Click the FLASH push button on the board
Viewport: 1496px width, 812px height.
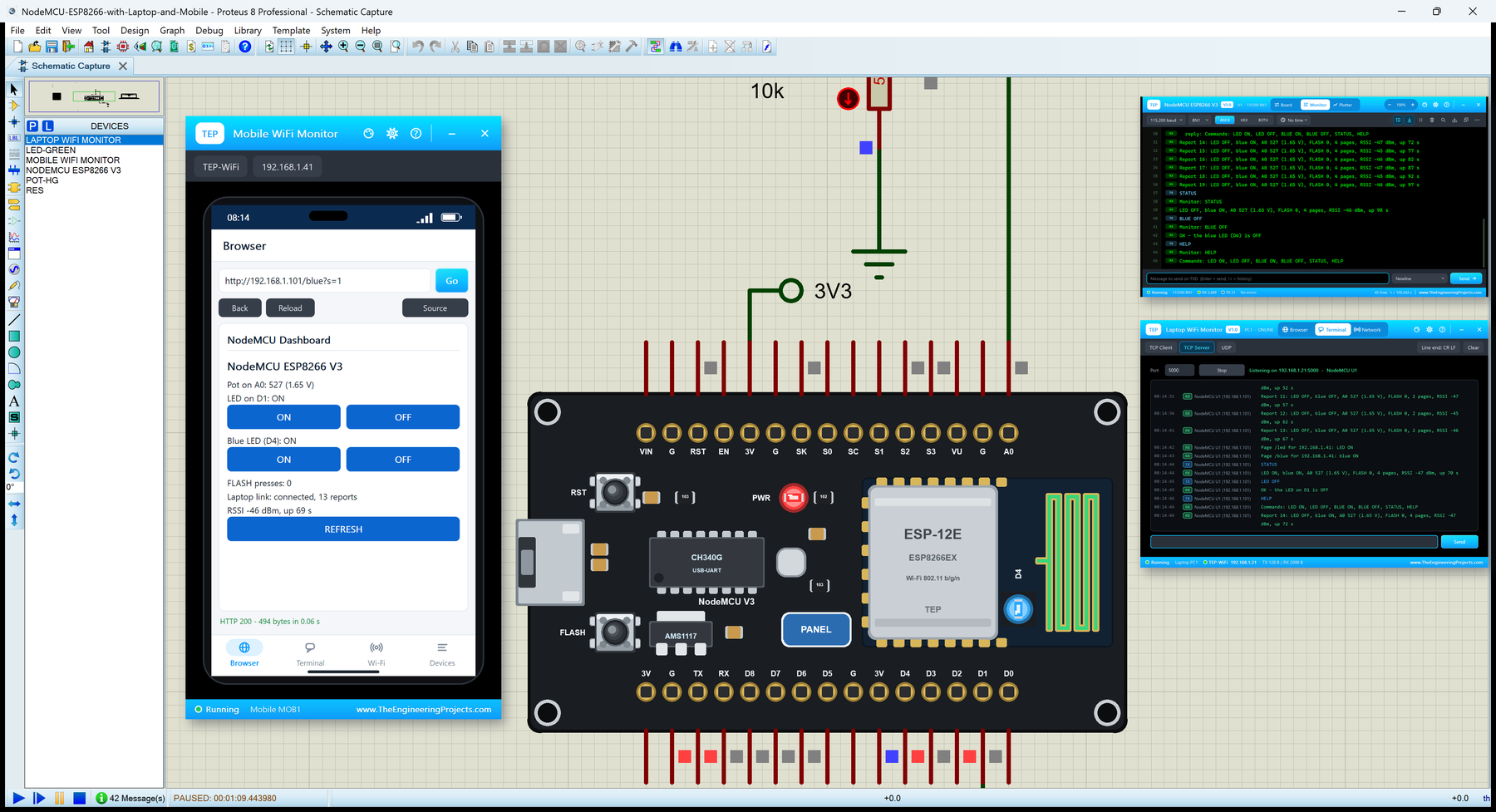tap(615, 632)
